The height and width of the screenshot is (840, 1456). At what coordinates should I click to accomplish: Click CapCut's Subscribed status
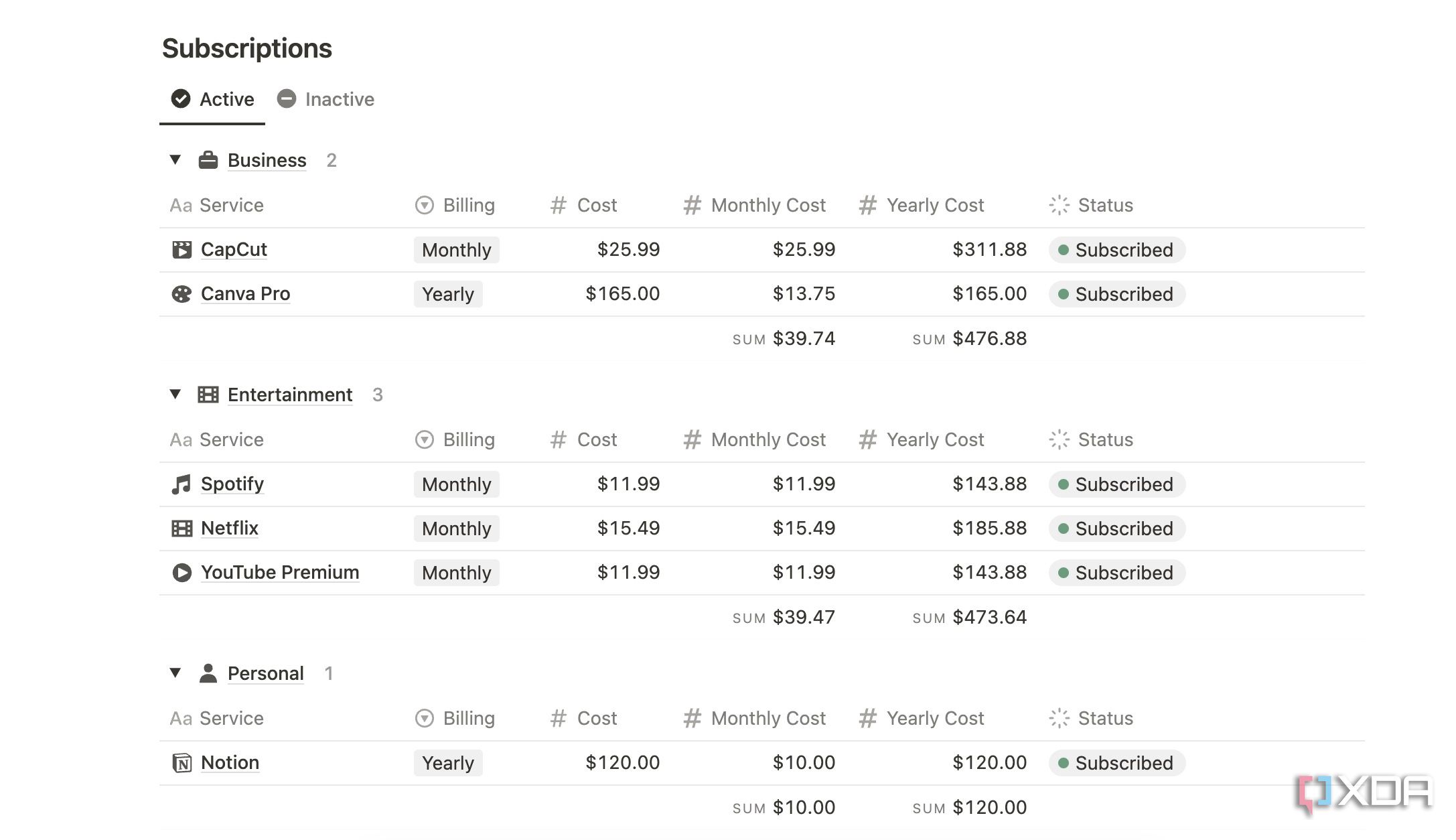[x=1117, y=250]
